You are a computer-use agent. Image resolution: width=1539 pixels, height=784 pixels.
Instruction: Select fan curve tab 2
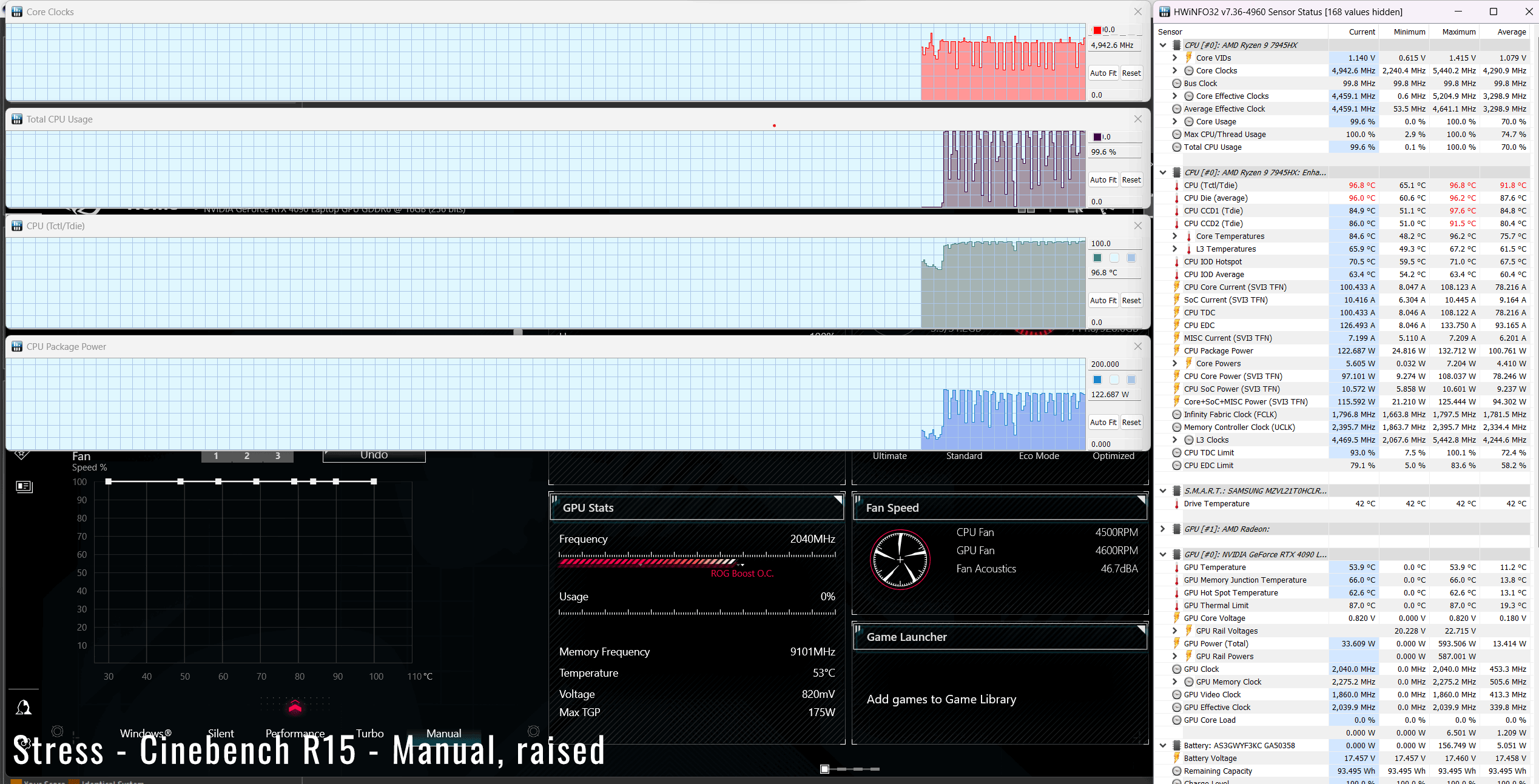pyautogui.click(x=247, y=456)
